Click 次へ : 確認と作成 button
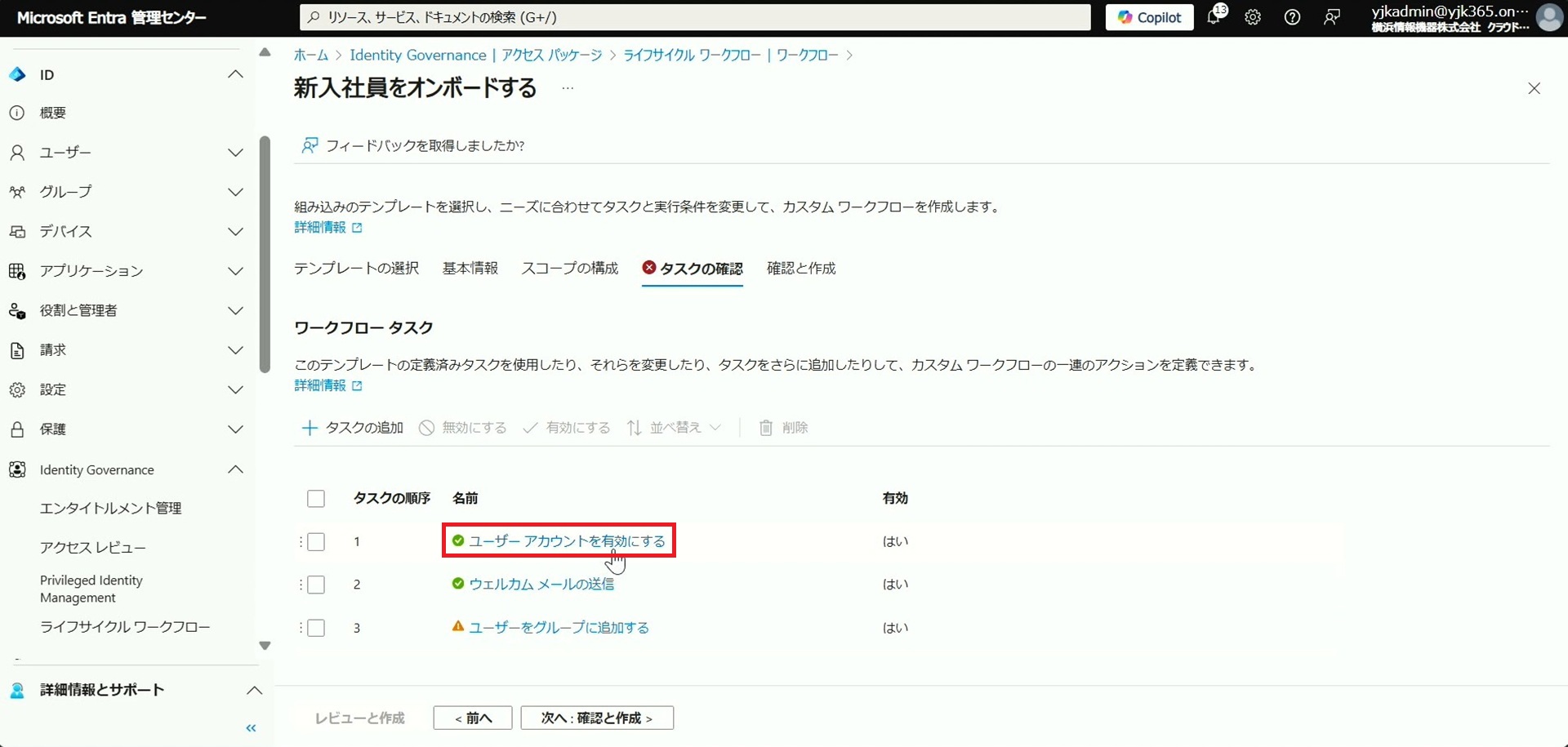 (x=597, y=718)
